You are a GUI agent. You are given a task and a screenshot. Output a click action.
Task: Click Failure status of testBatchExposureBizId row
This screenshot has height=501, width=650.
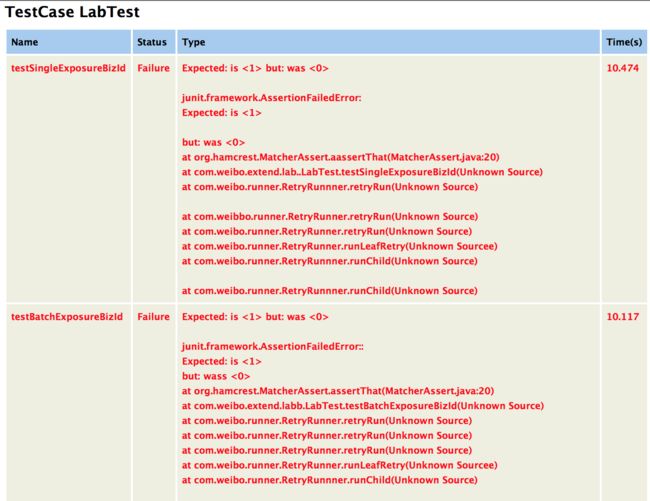153,317
